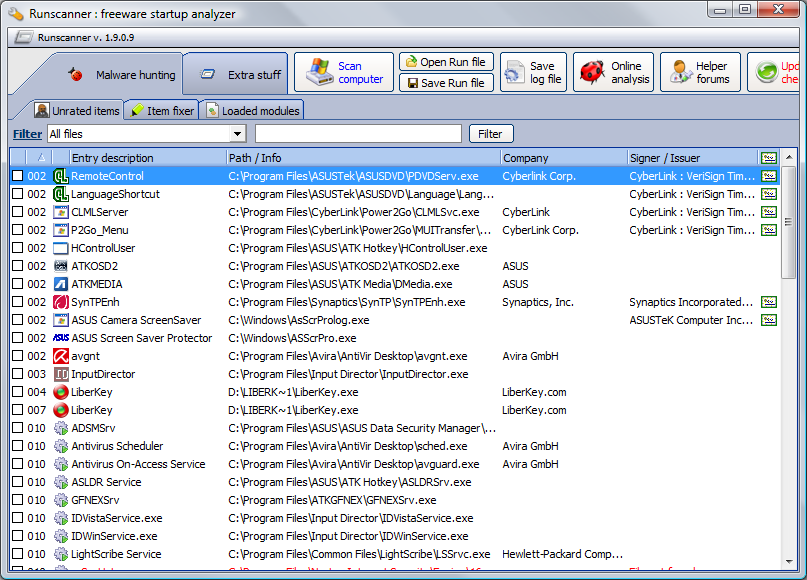
Task: Click the Scan computer button
Action: click(x=344, y=72)
